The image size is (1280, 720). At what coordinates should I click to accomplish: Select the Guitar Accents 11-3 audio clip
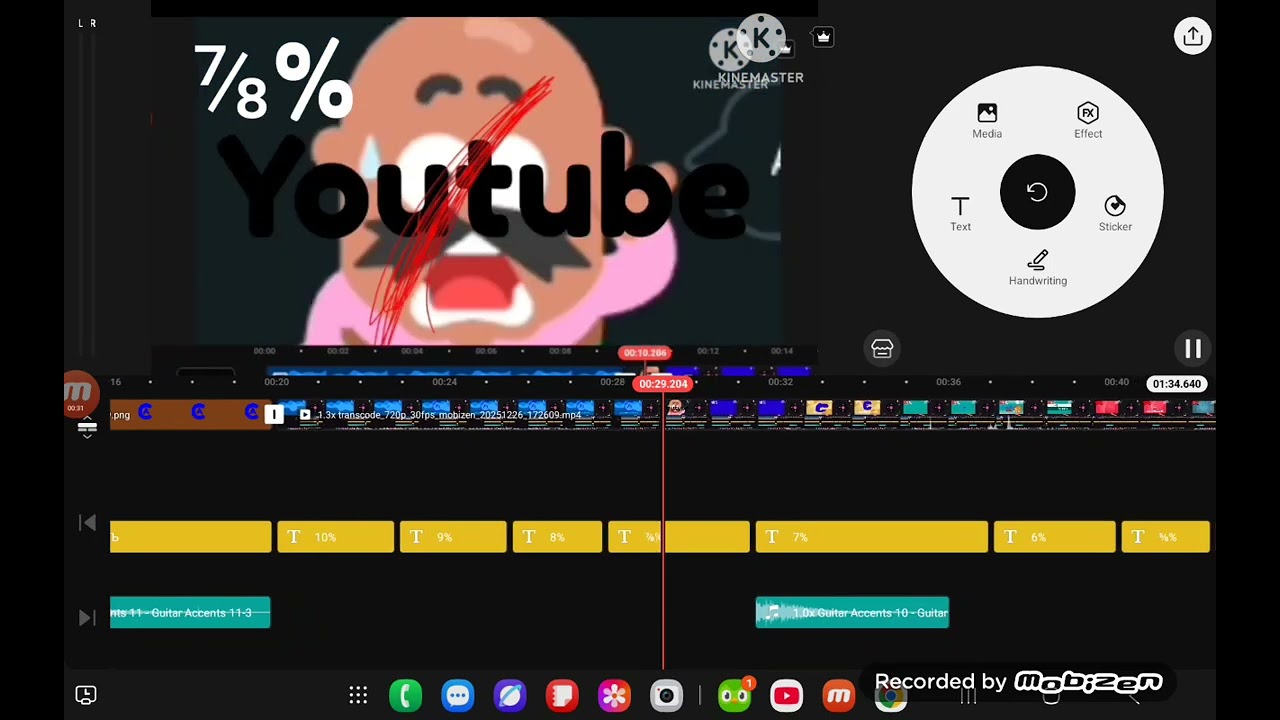click(x=190, y=613)
